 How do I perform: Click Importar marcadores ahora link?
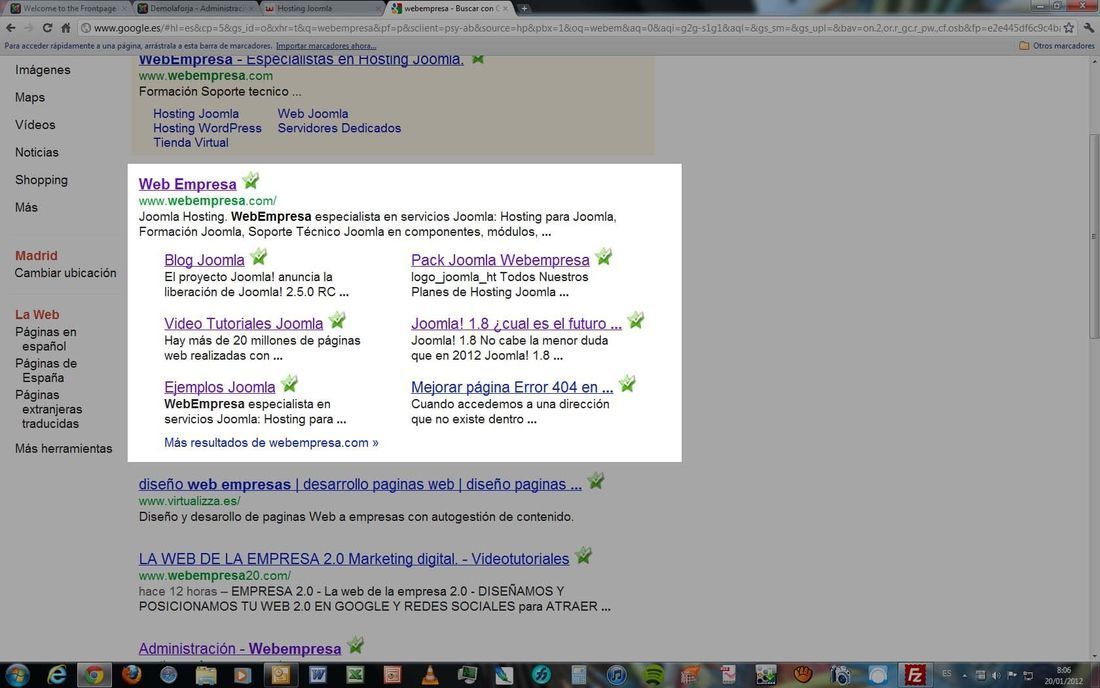tap(326, 46)
